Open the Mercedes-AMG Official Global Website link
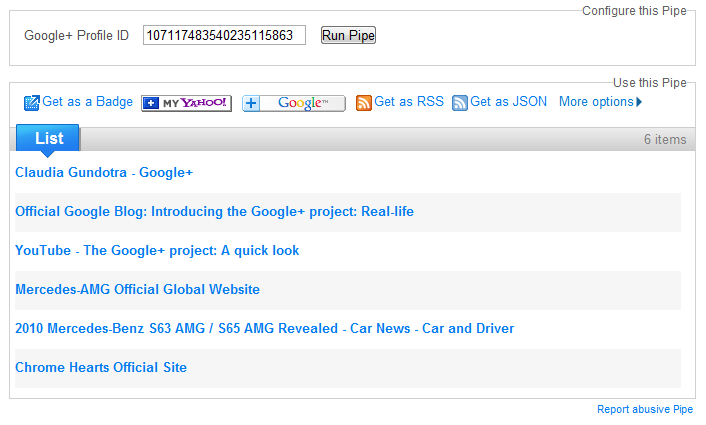 coord(137,289)
